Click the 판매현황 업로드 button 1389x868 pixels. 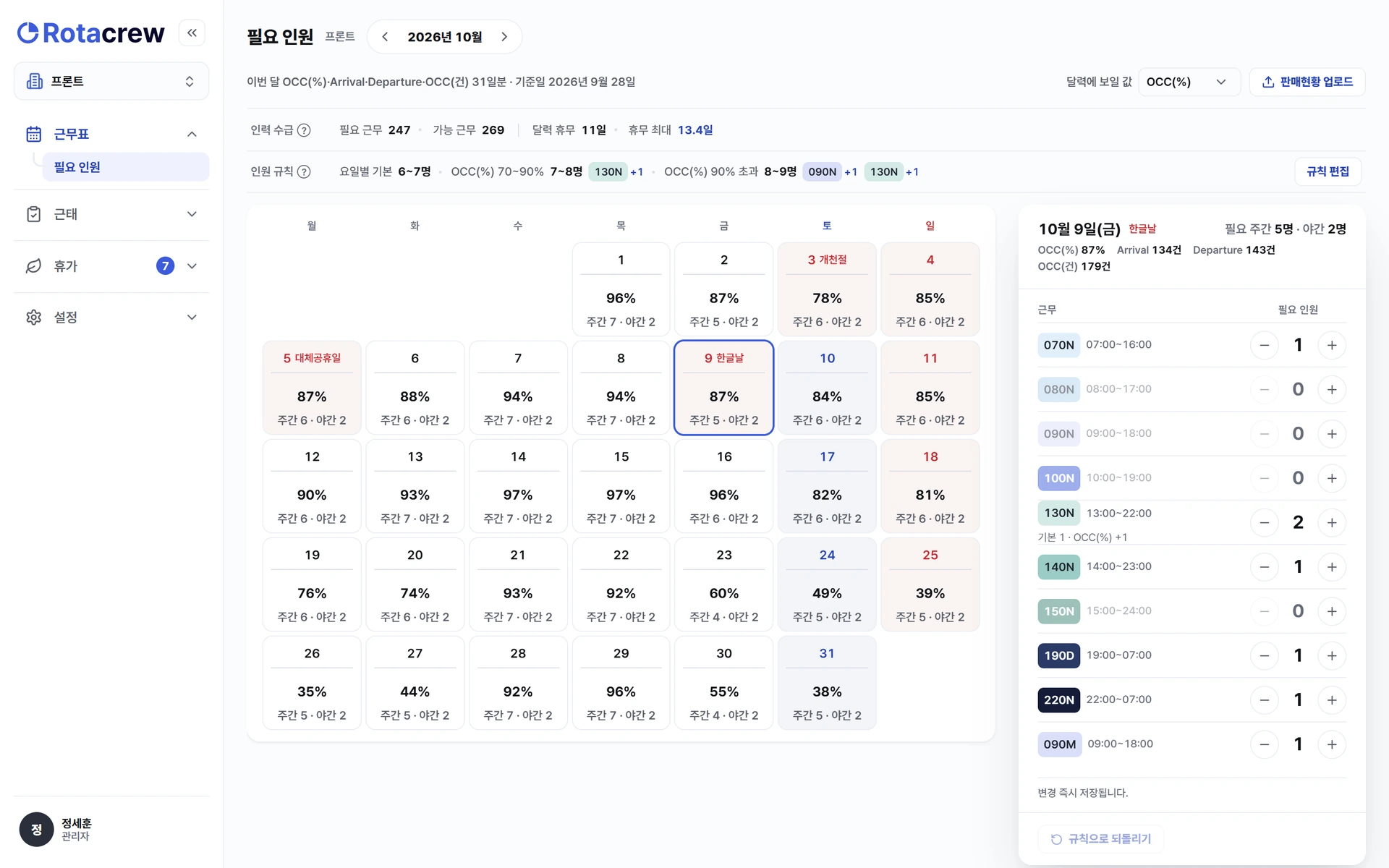click(1307, 82)
